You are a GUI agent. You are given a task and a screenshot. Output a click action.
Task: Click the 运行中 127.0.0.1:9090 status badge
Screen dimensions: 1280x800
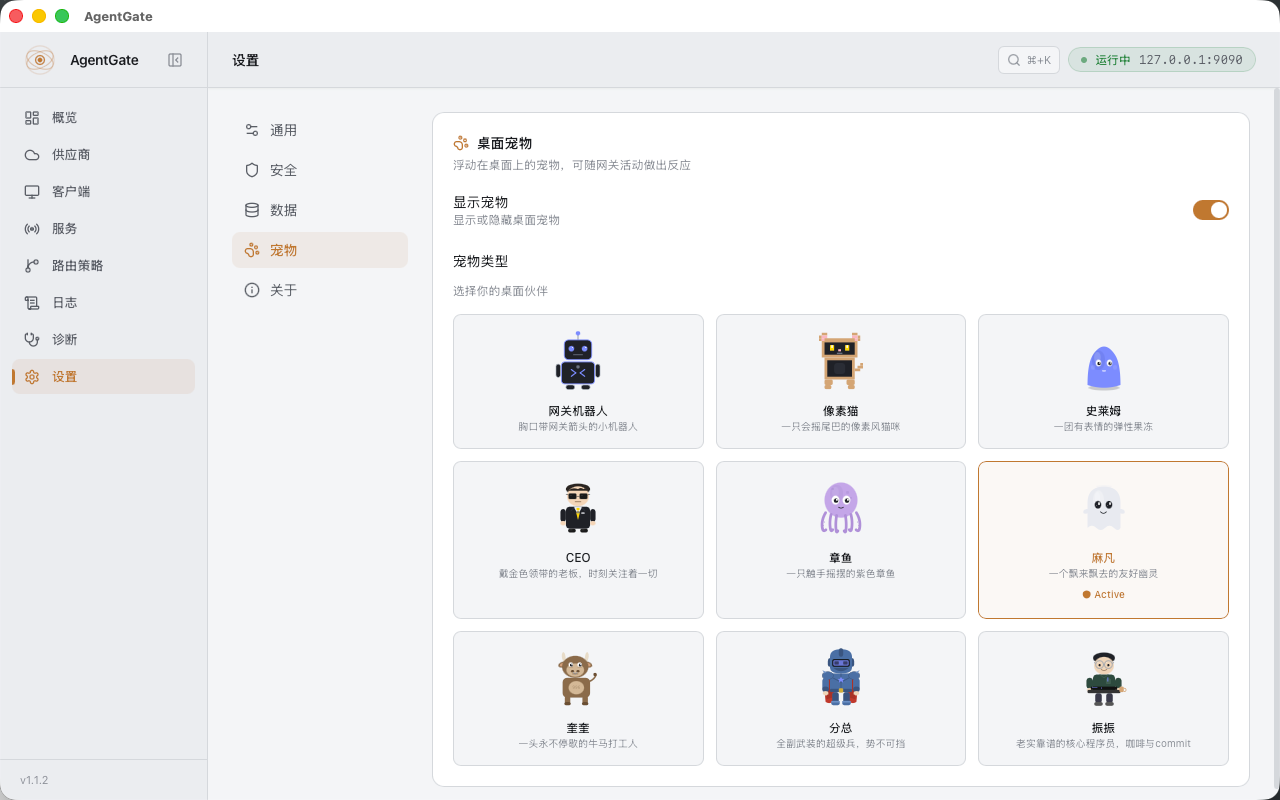(1162, 60)
